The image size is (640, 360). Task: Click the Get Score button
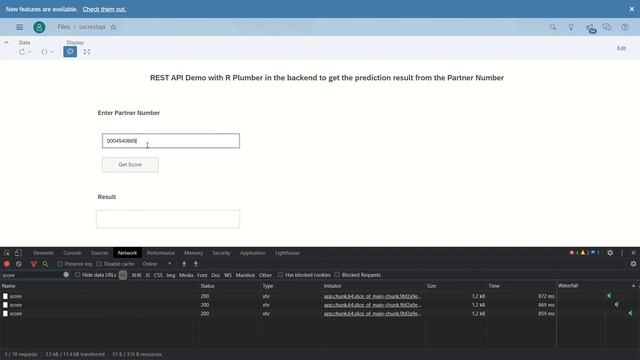coord(130,165)
